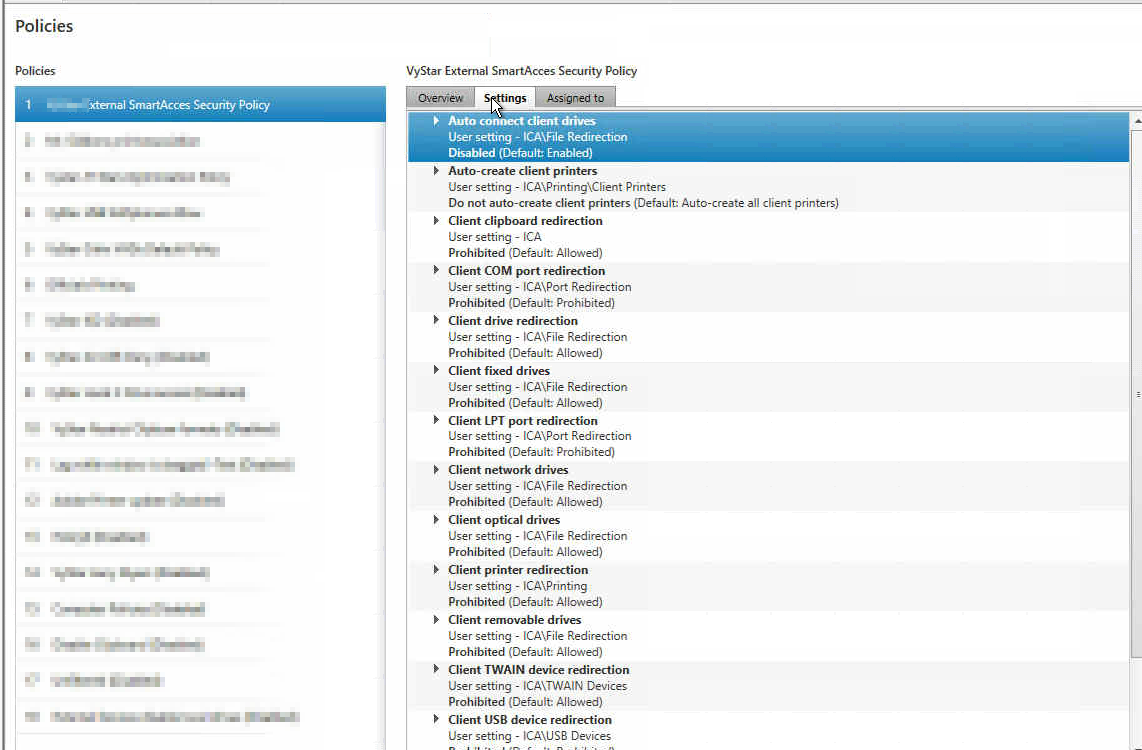Viewport: 1142px width, 750px height.
Task: Select 'Client USB device redirection' title
Action: tap(529, 720)
